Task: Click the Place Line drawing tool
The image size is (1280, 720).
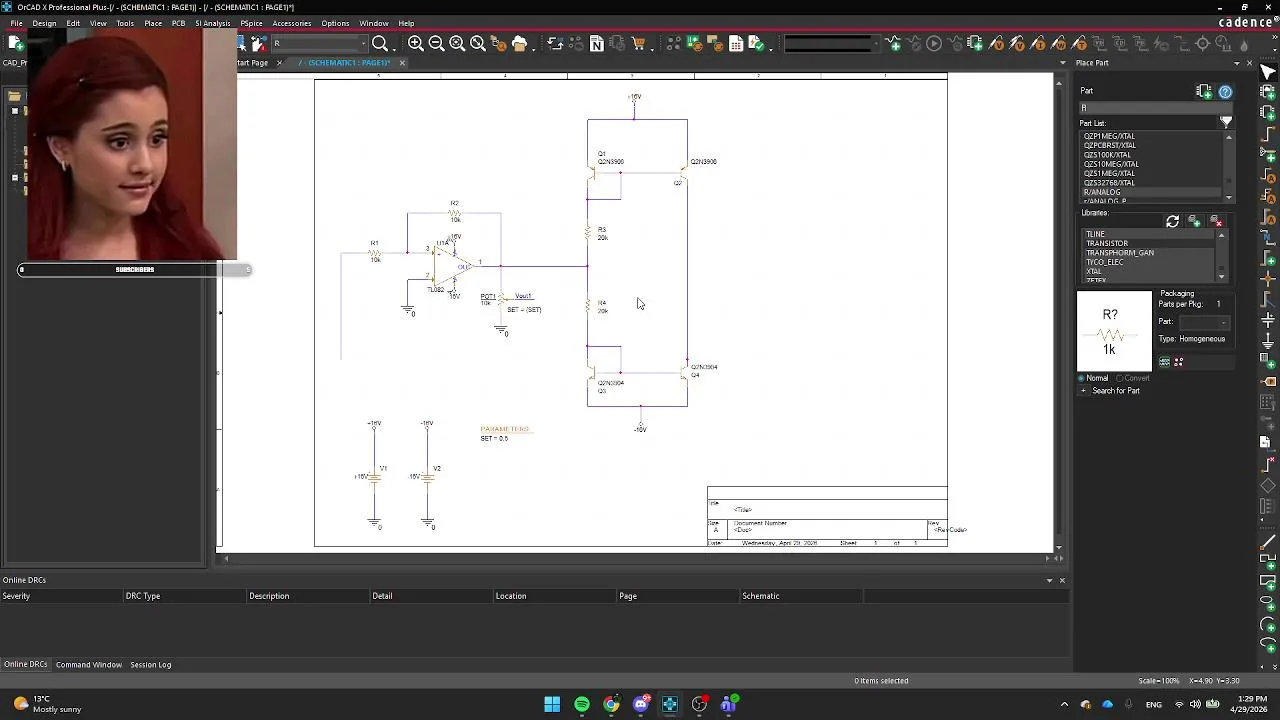Action: 1268,541
